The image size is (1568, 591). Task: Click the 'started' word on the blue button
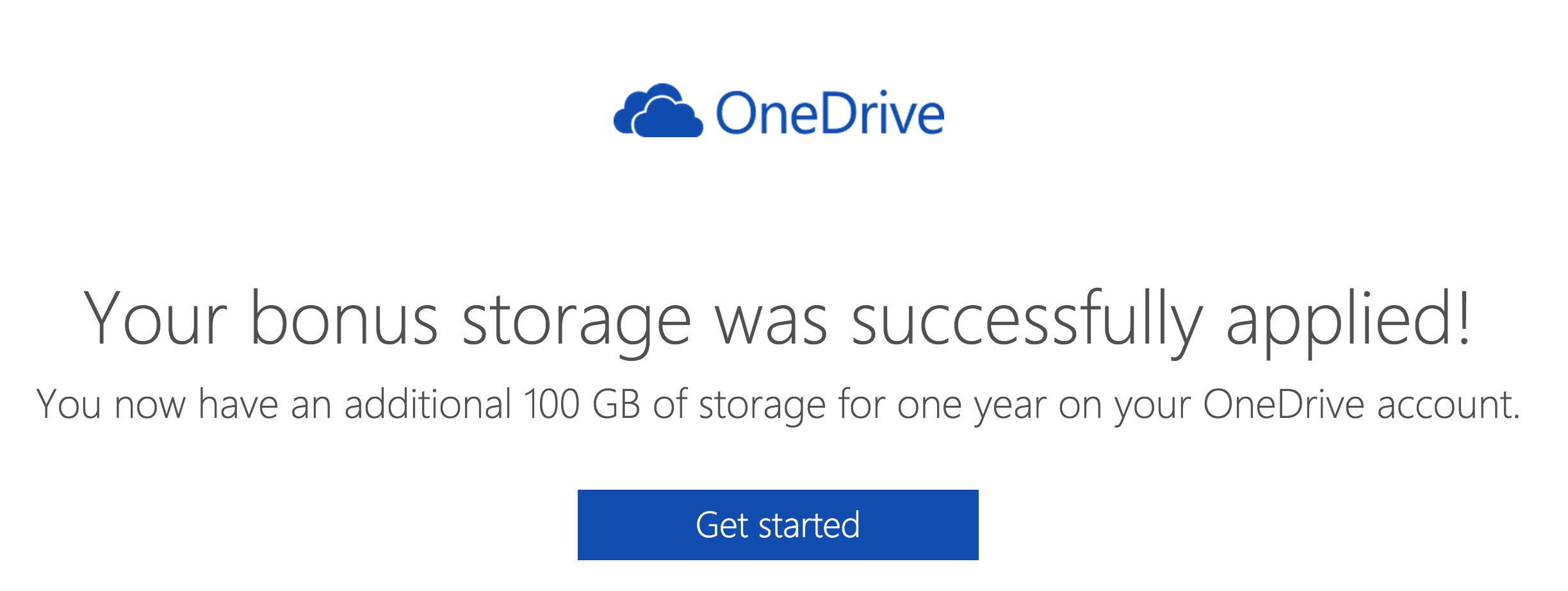pyautogui.click(x=809, y=525)
